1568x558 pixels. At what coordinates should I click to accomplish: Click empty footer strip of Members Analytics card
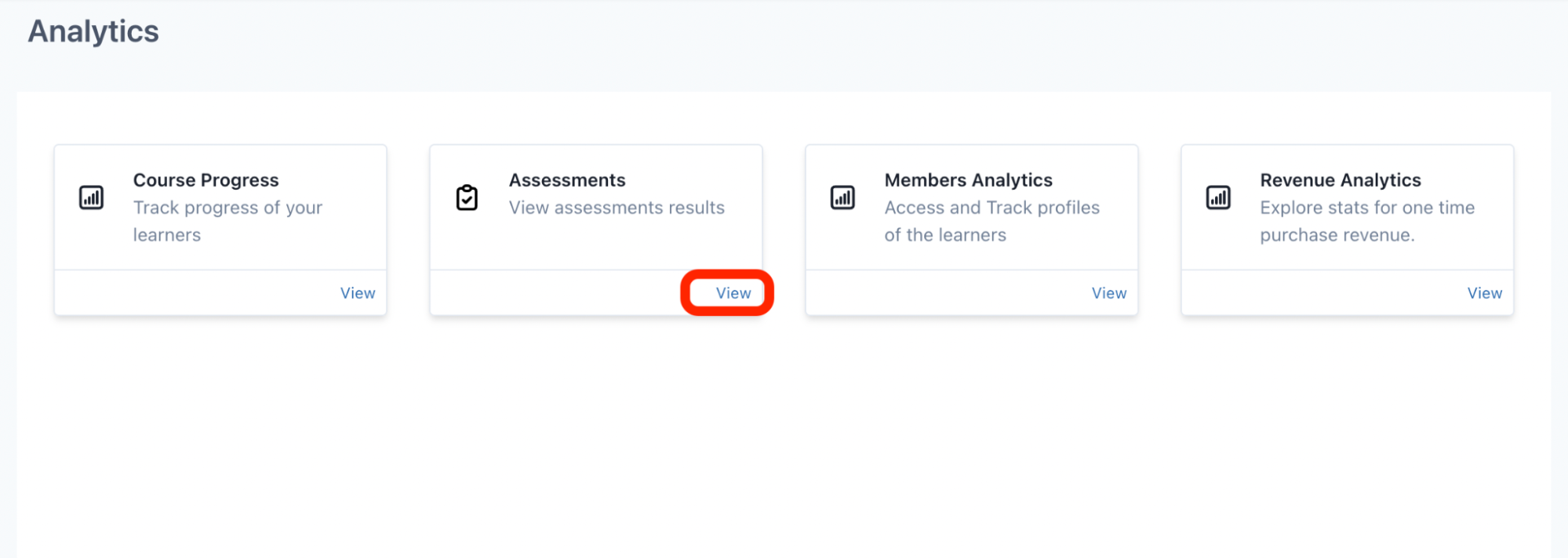[941, 293]
